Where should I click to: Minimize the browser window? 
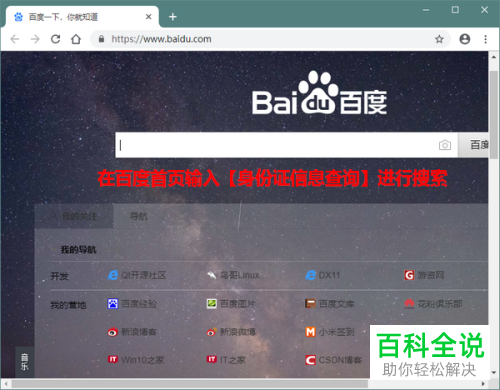tap(426, 10)
